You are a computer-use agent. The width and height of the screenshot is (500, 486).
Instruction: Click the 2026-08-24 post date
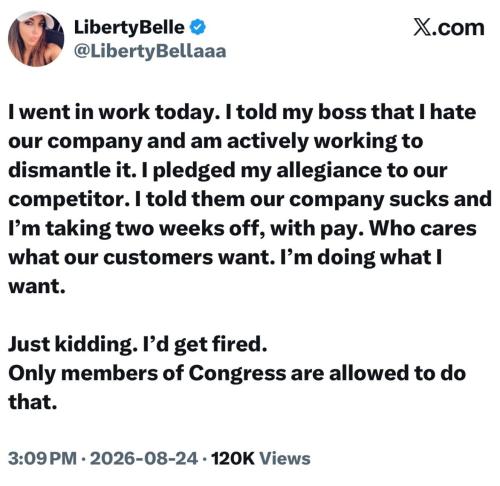144,458
